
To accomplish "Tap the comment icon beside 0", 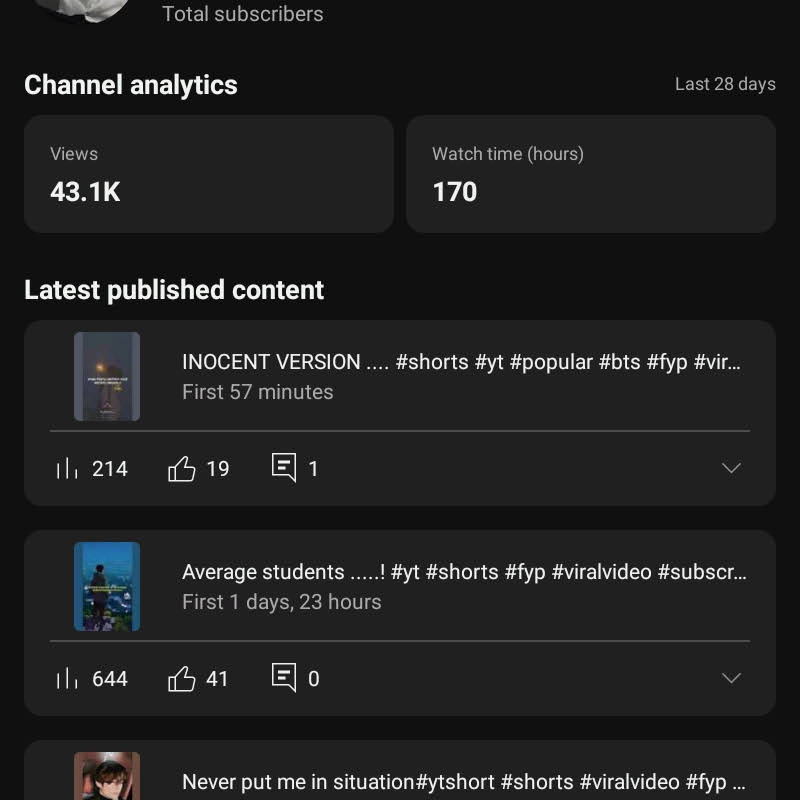I will pyautogui.click(x=284, y=677).
